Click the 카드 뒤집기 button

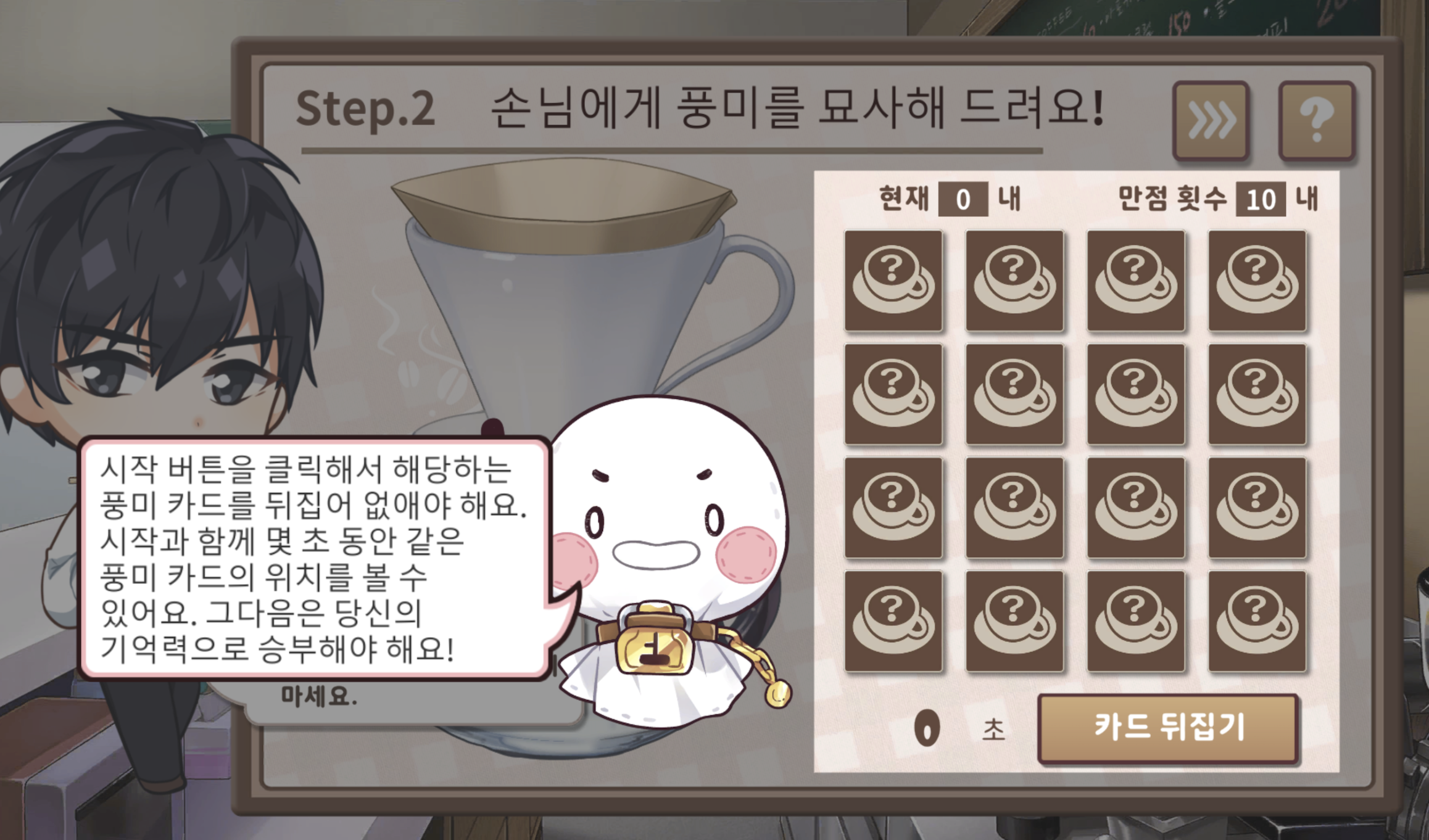pos(1169,728)
